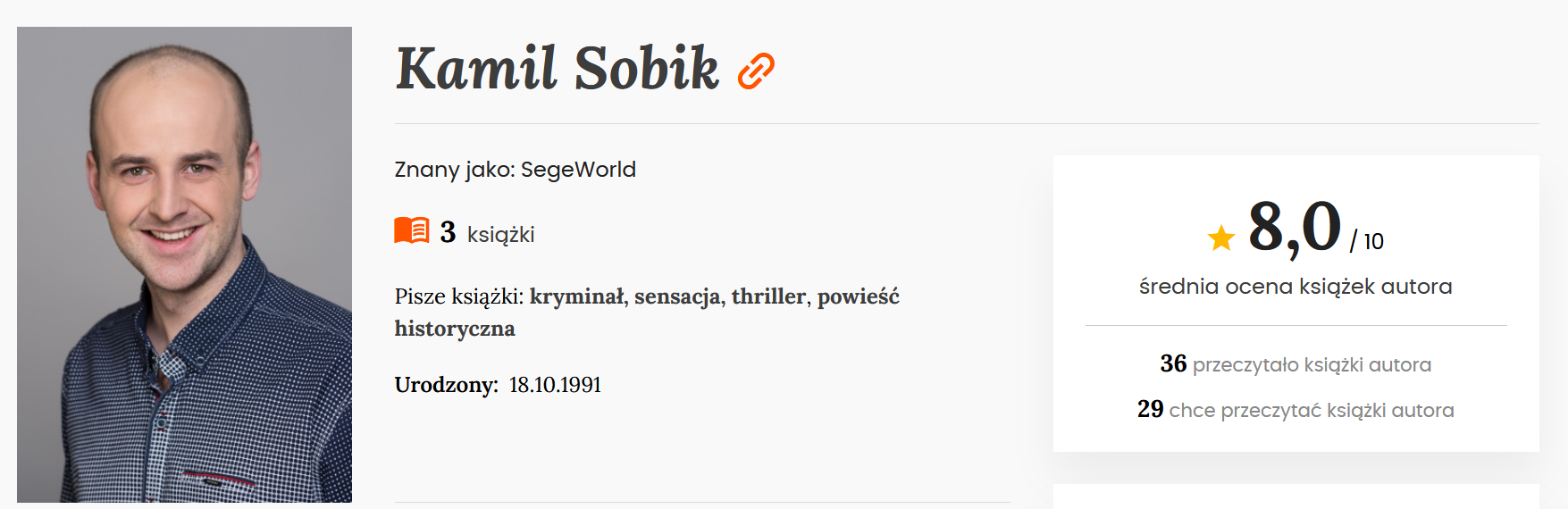Click the przeczytało książki autora text
The height and width of the screenshot is (509, 1568).
tap(1312, 364)
